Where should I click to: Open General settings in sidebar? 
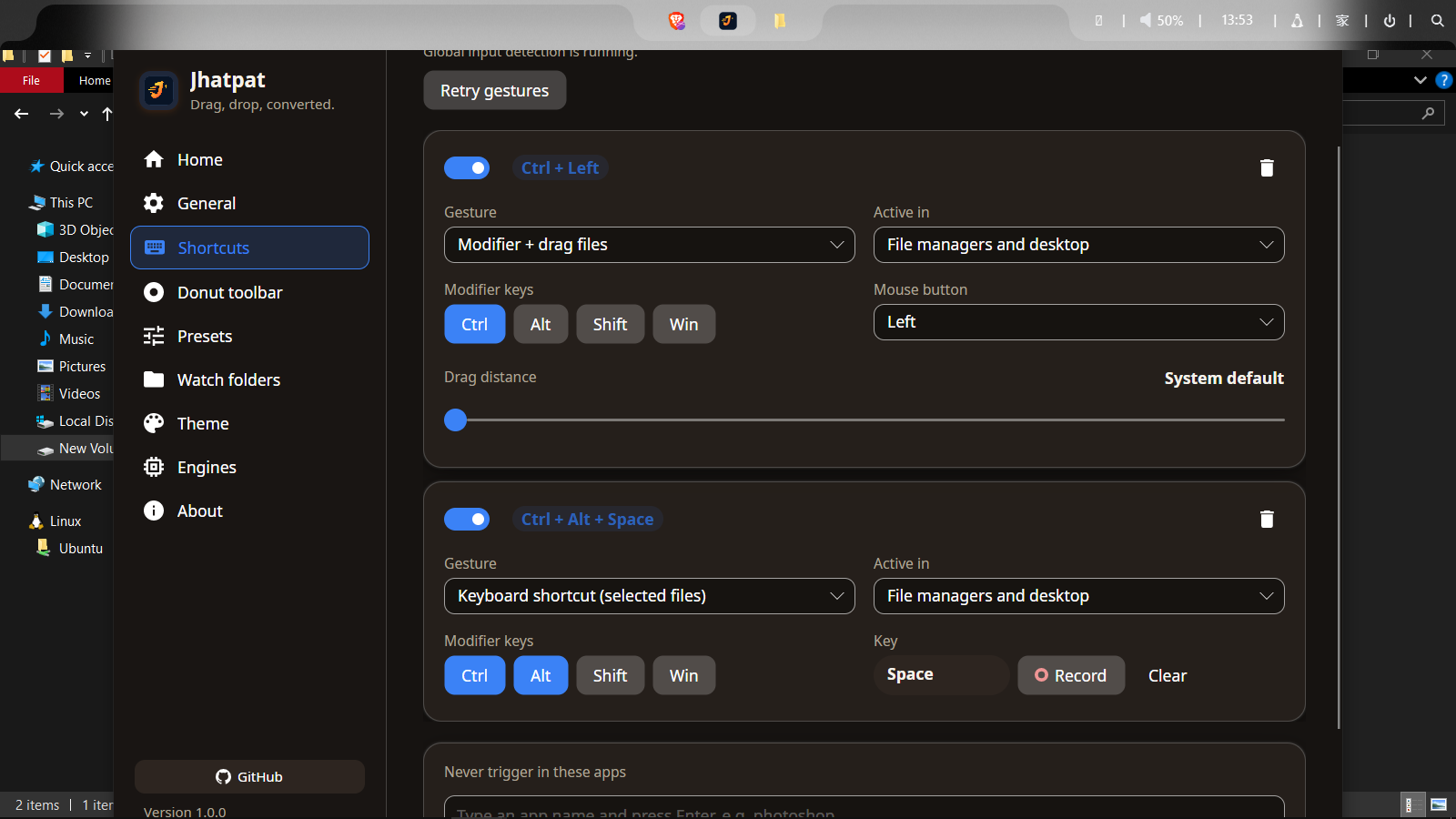[249, 204]
